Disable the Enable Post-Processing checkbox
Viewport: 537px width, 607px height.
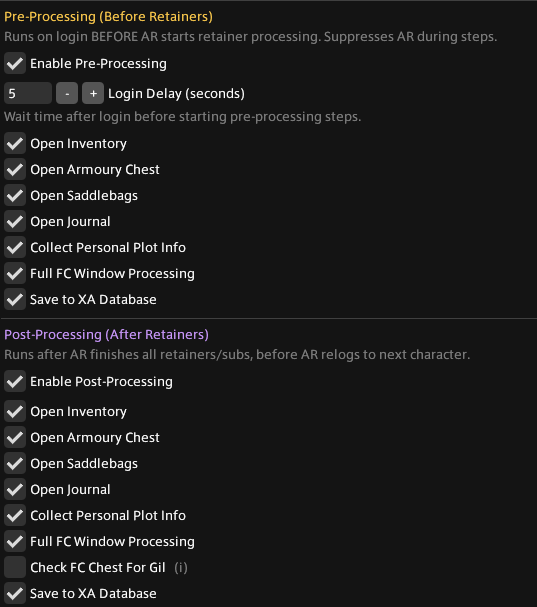click(x=15, y=381)
